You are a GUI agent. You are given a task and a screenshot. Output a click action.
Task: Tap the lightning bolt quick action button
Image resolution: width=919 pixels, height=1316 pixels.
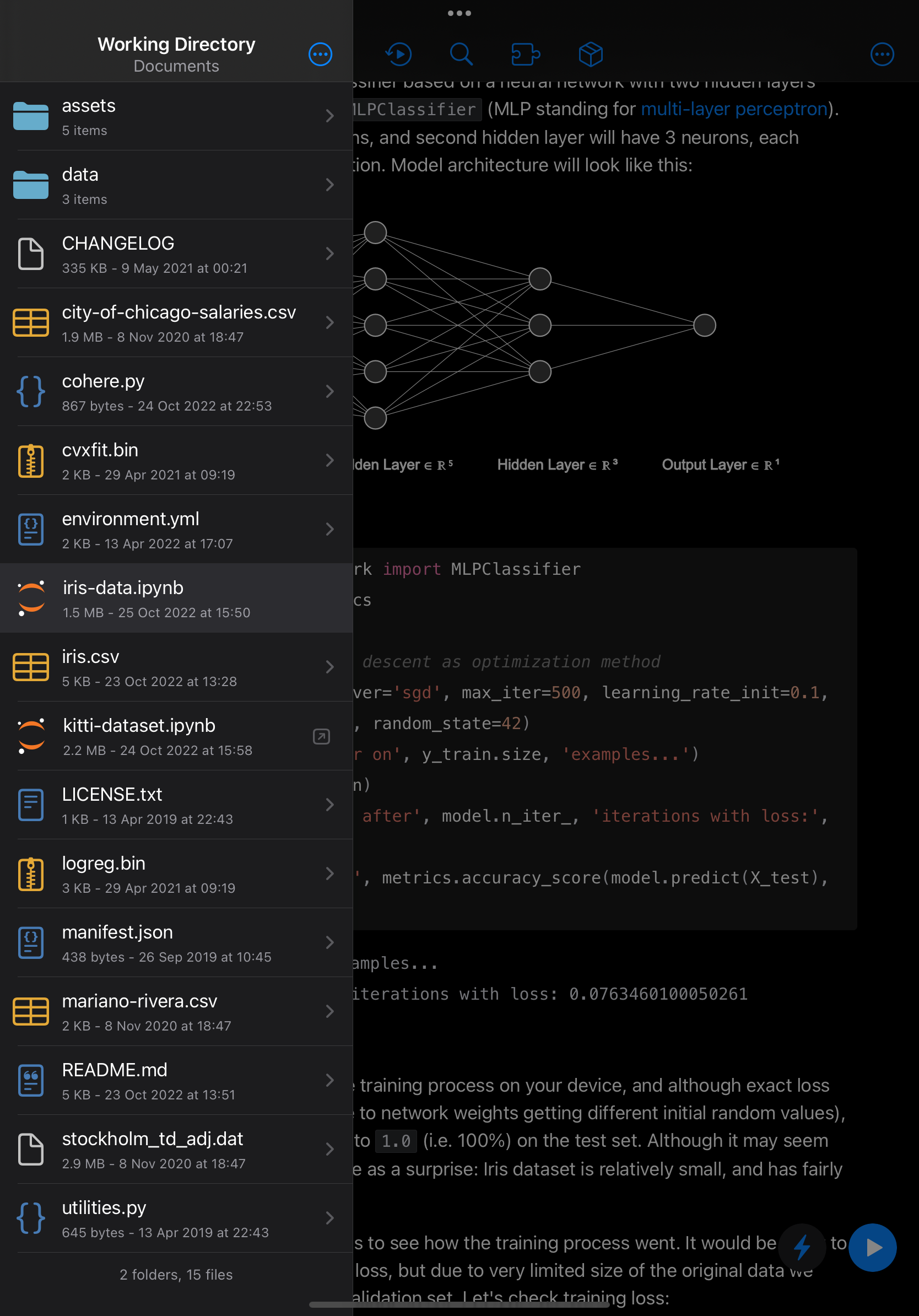pyautogui.click(x=802, y=1247)
